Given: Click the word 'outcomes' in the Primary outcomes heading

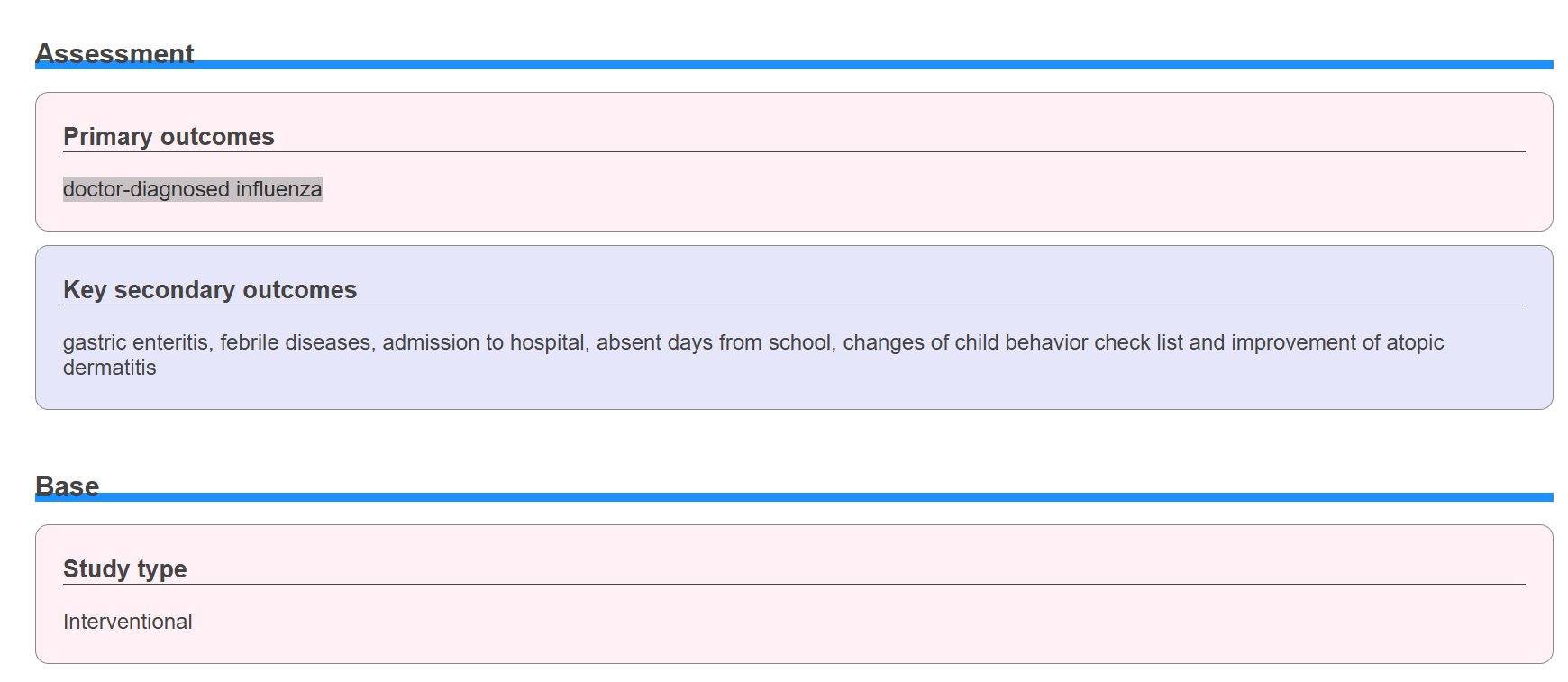Looking at the screenshot, I should coord(217,137).
